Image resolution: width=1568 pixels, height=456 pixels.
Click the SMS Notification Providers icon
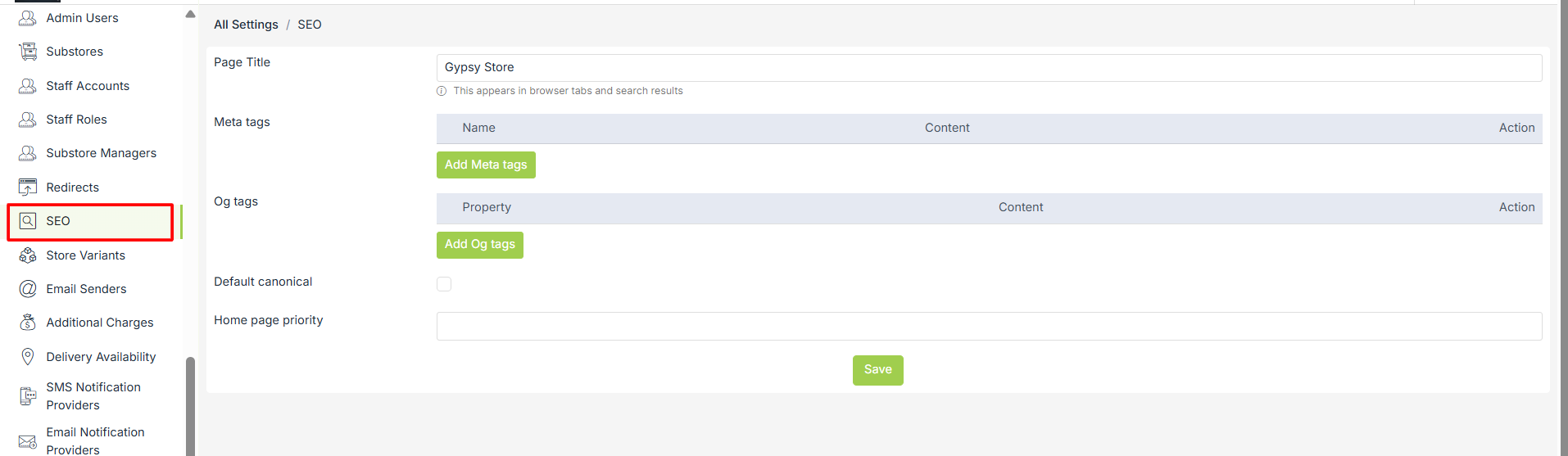pos(28,396)
